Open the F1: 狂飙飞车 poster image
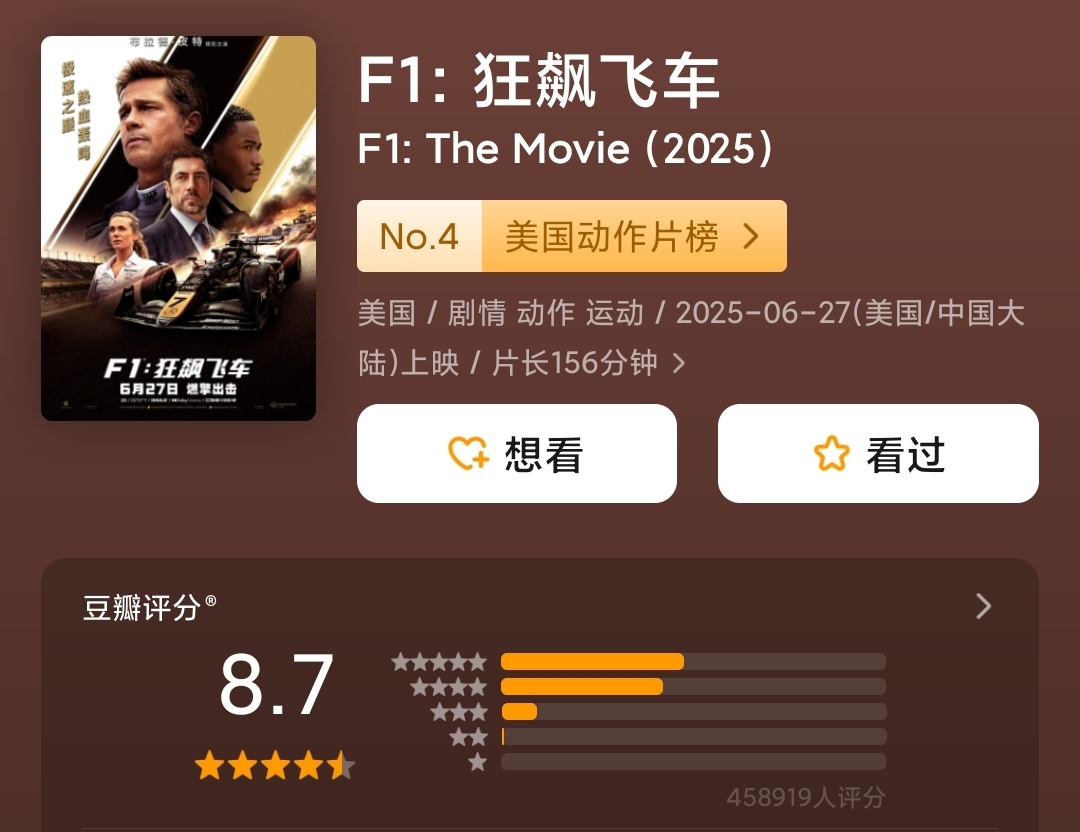1080x832 pixels. 178,228
